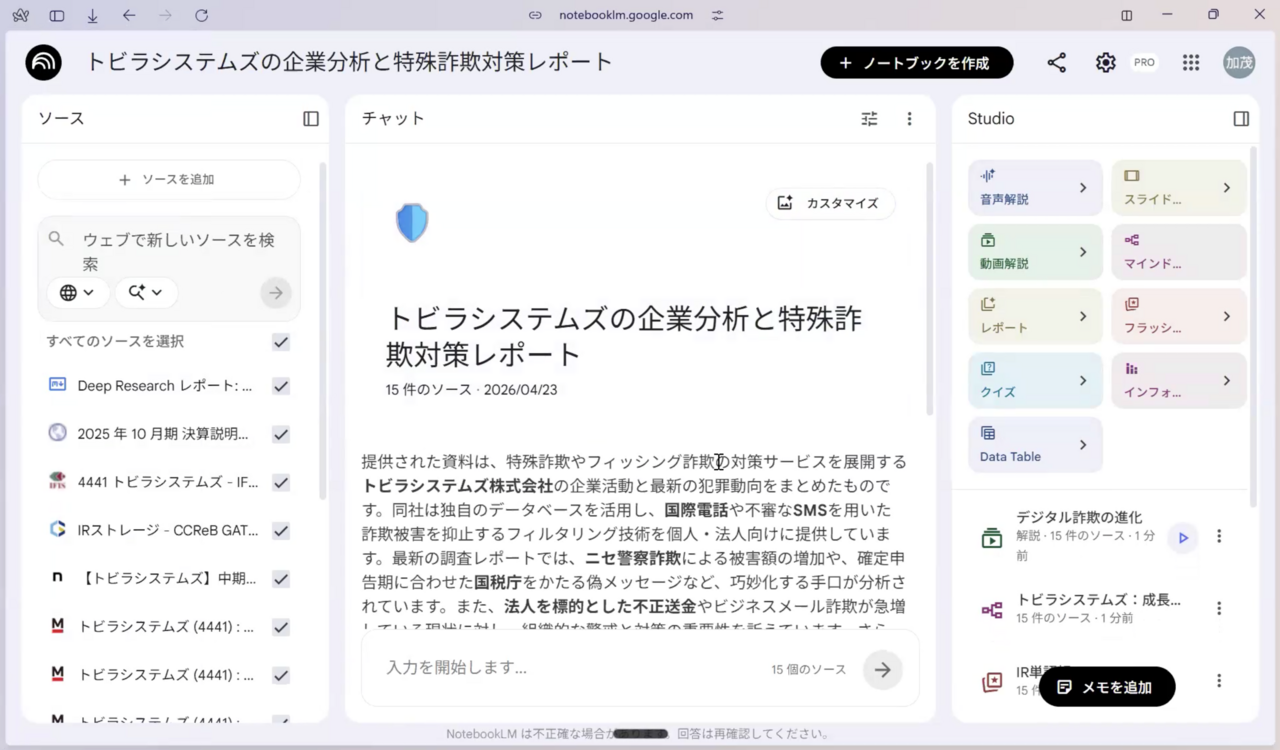Toggle the browser sidebar icon

57,15
